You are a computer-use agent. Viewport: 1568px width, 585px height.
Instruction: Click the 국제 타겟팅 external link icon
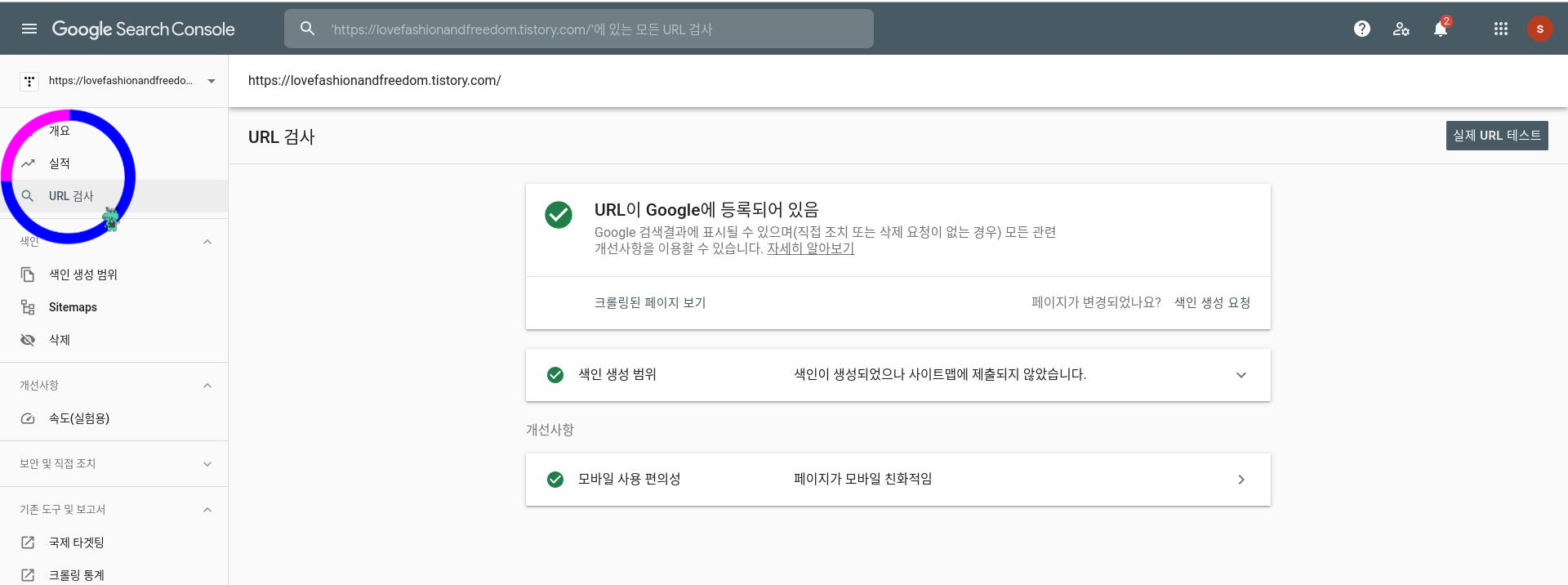[28, 543]
